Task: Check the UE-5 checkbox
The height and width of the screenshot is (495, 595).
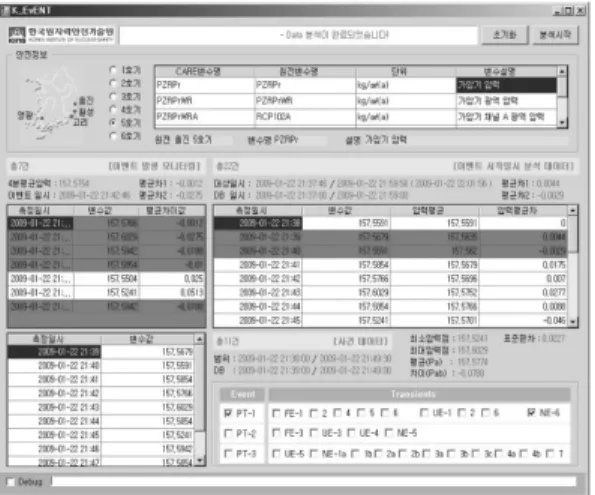Action: (x=276, y=453)
